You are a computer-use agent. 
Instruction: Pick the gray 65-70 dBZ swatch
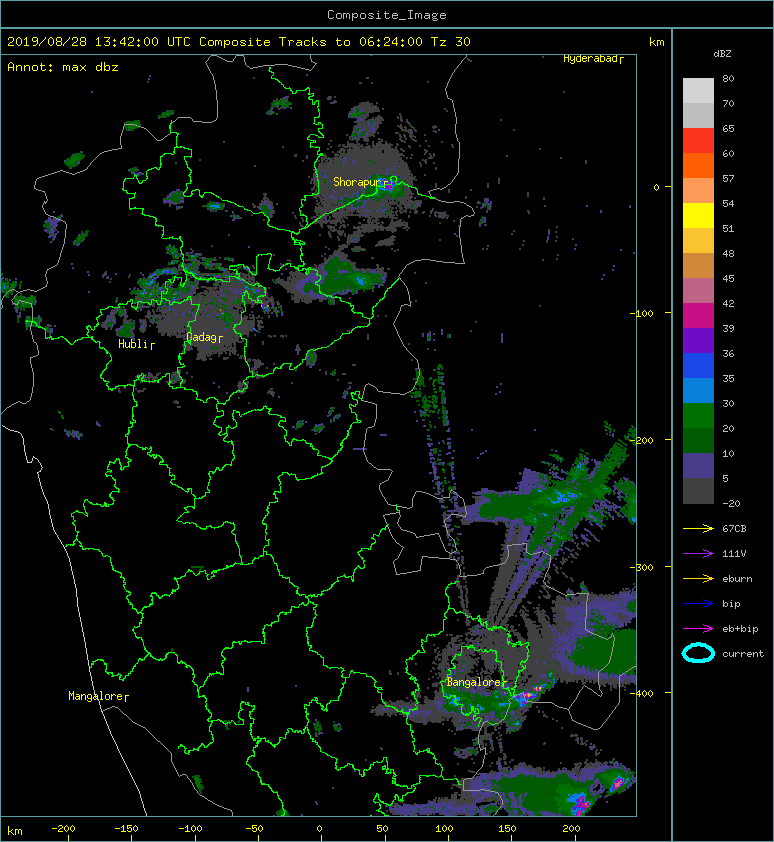click(698, 115)
